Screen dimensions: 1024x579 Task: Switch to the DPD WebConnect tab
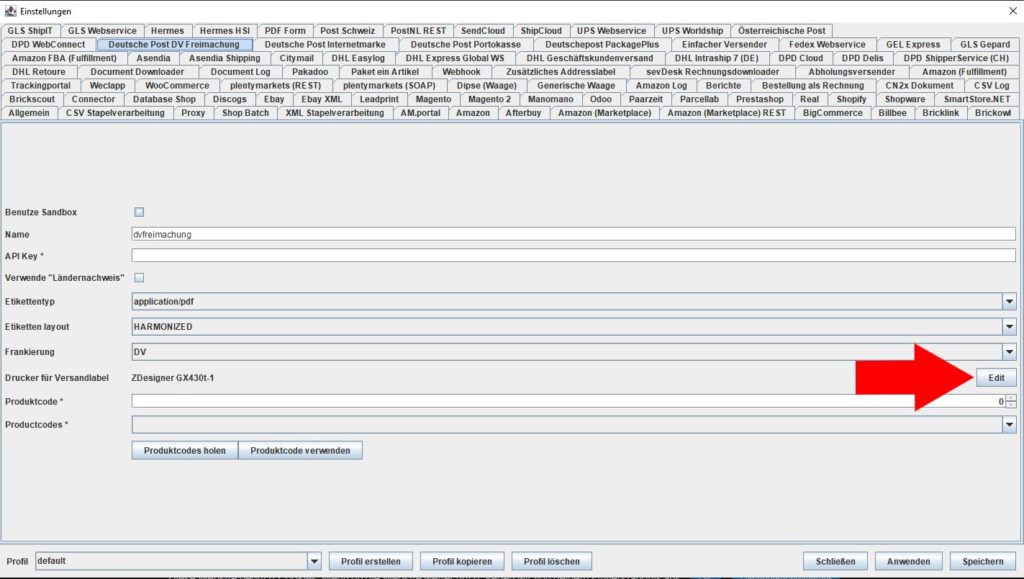coord(48,44)
